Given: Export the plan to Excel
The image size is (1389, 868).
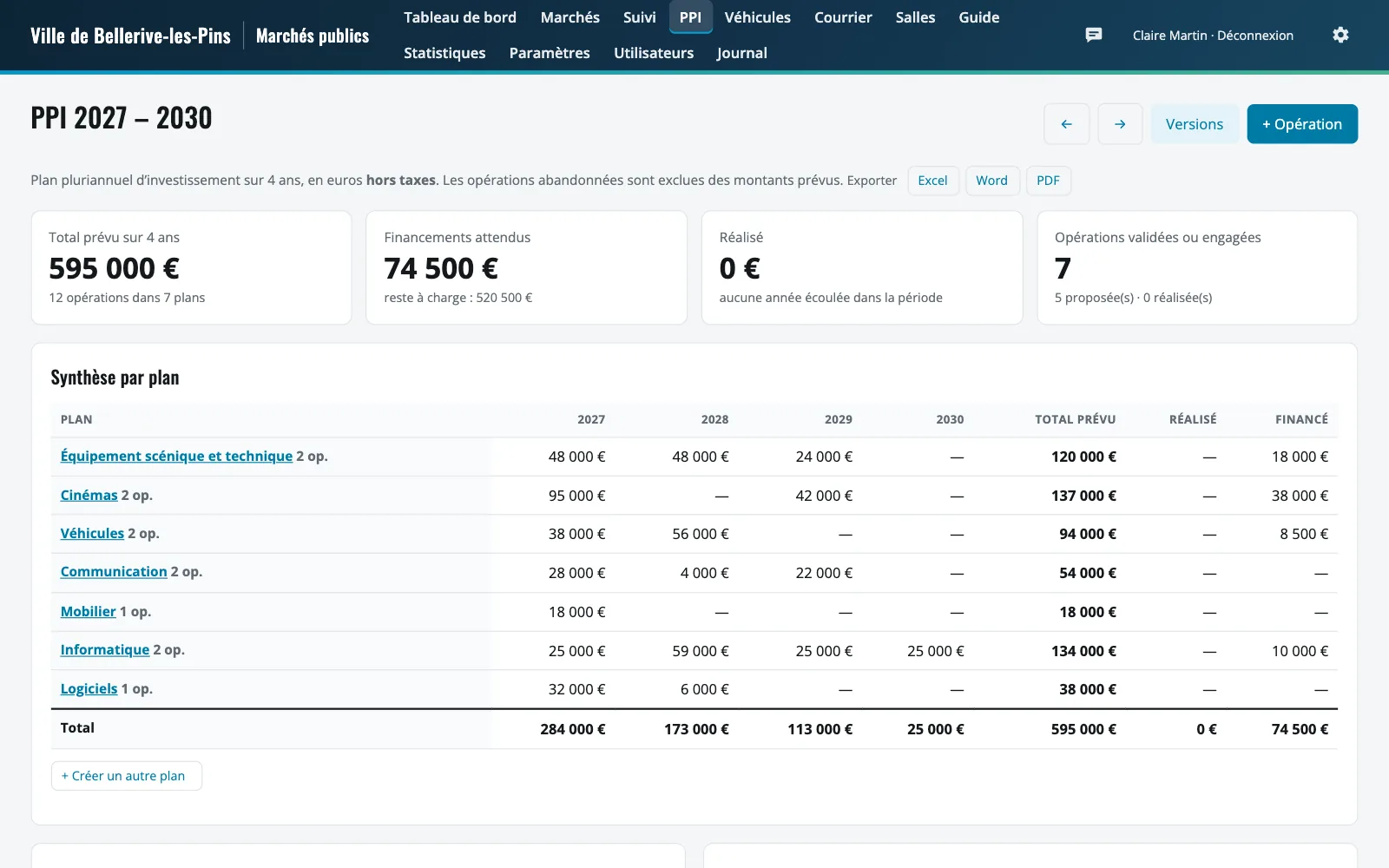Looking at the screenshot, I should tap(933, 181).
